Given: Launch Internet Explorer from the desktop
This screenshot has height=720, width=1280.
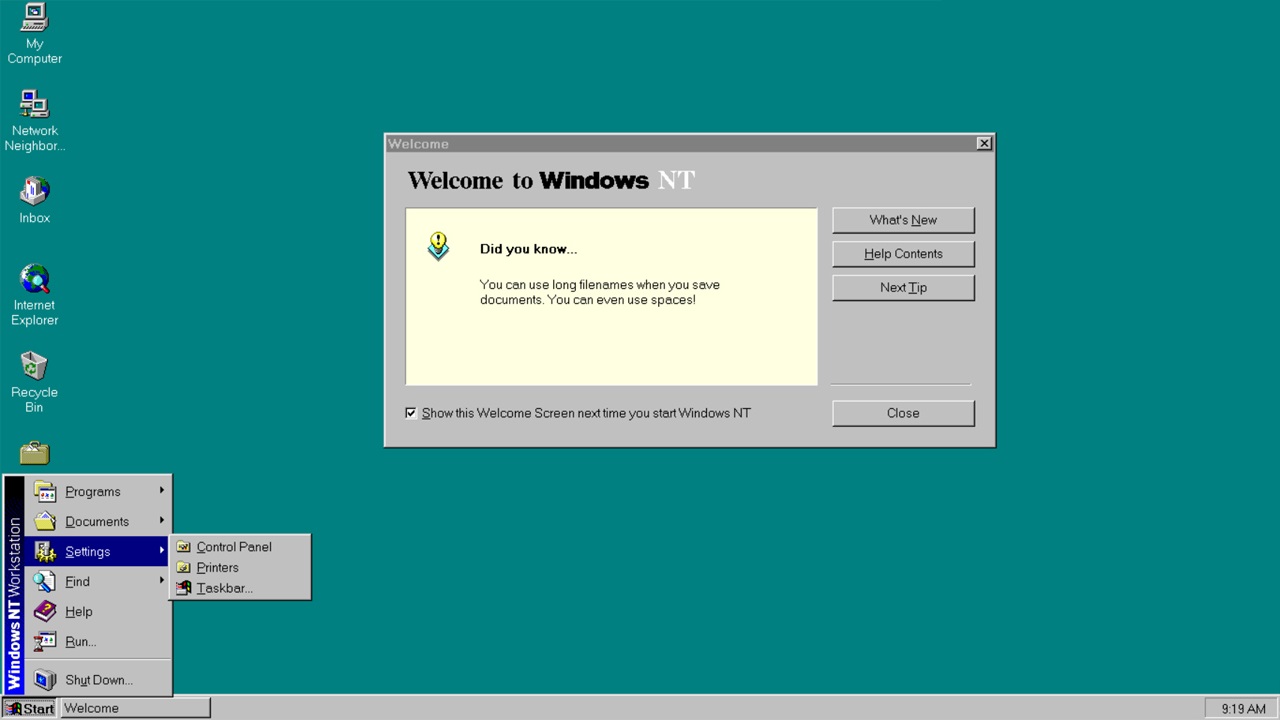Looking at the screenshot, I should coord(34,279).
